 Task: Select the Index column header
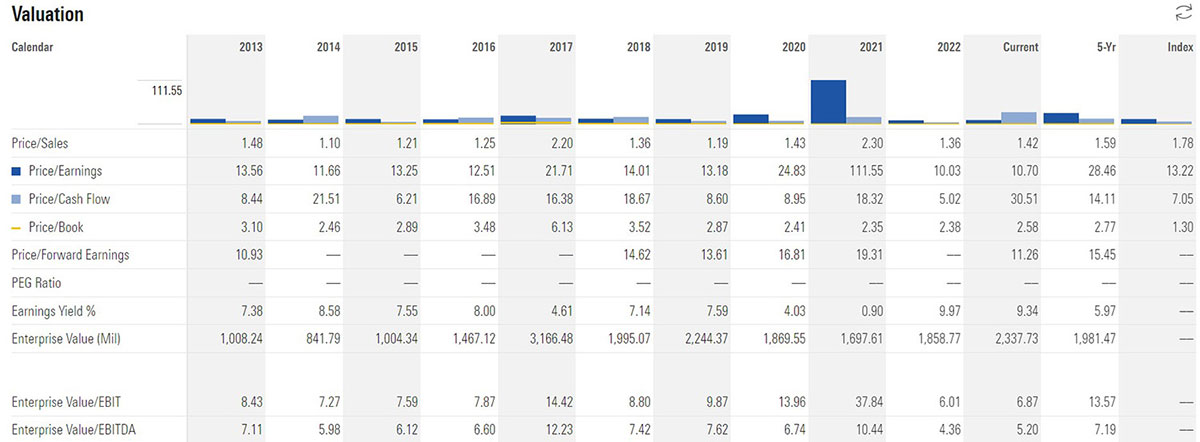pyautogui.click(x=1180, y=47)
